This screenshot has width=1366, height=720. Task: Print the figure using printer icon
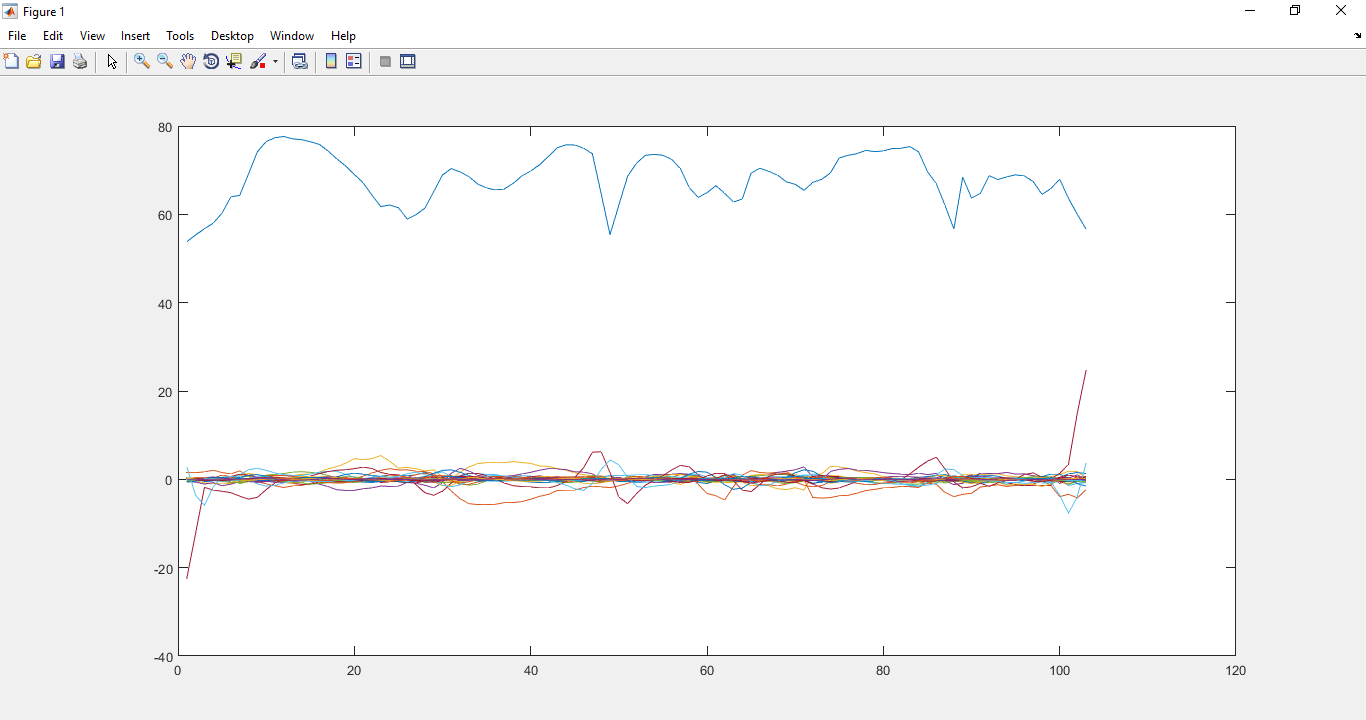tap(80, 61)
